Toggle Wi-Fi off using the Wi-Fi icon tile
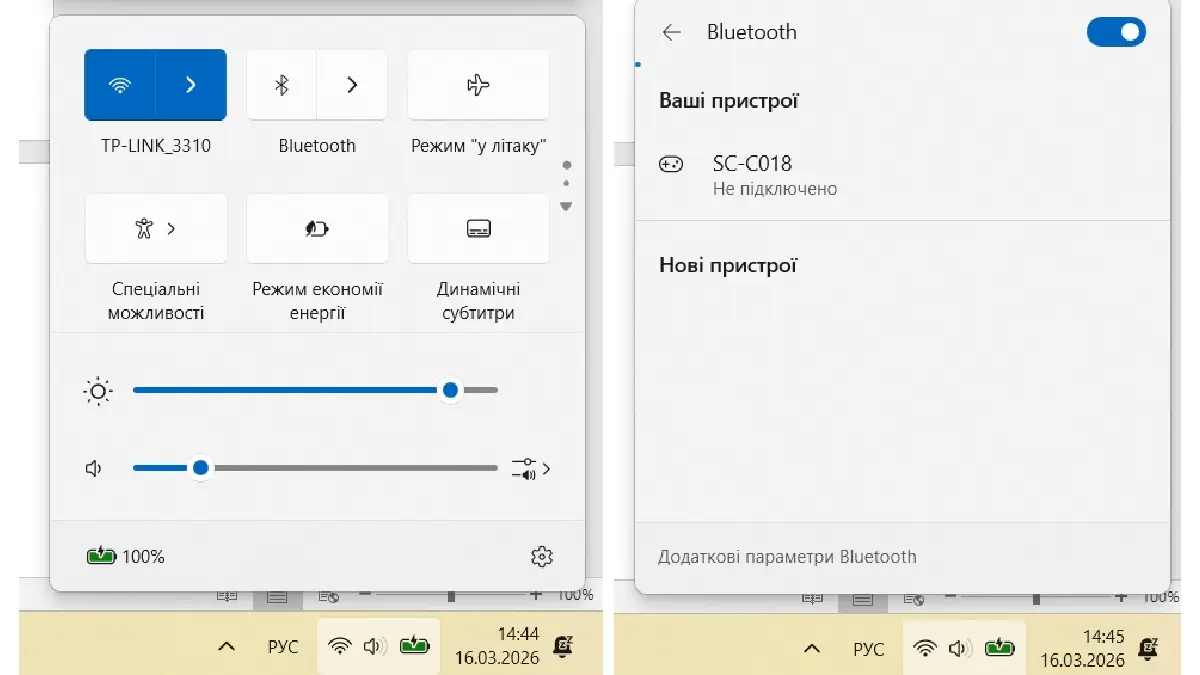 (120, 85)
